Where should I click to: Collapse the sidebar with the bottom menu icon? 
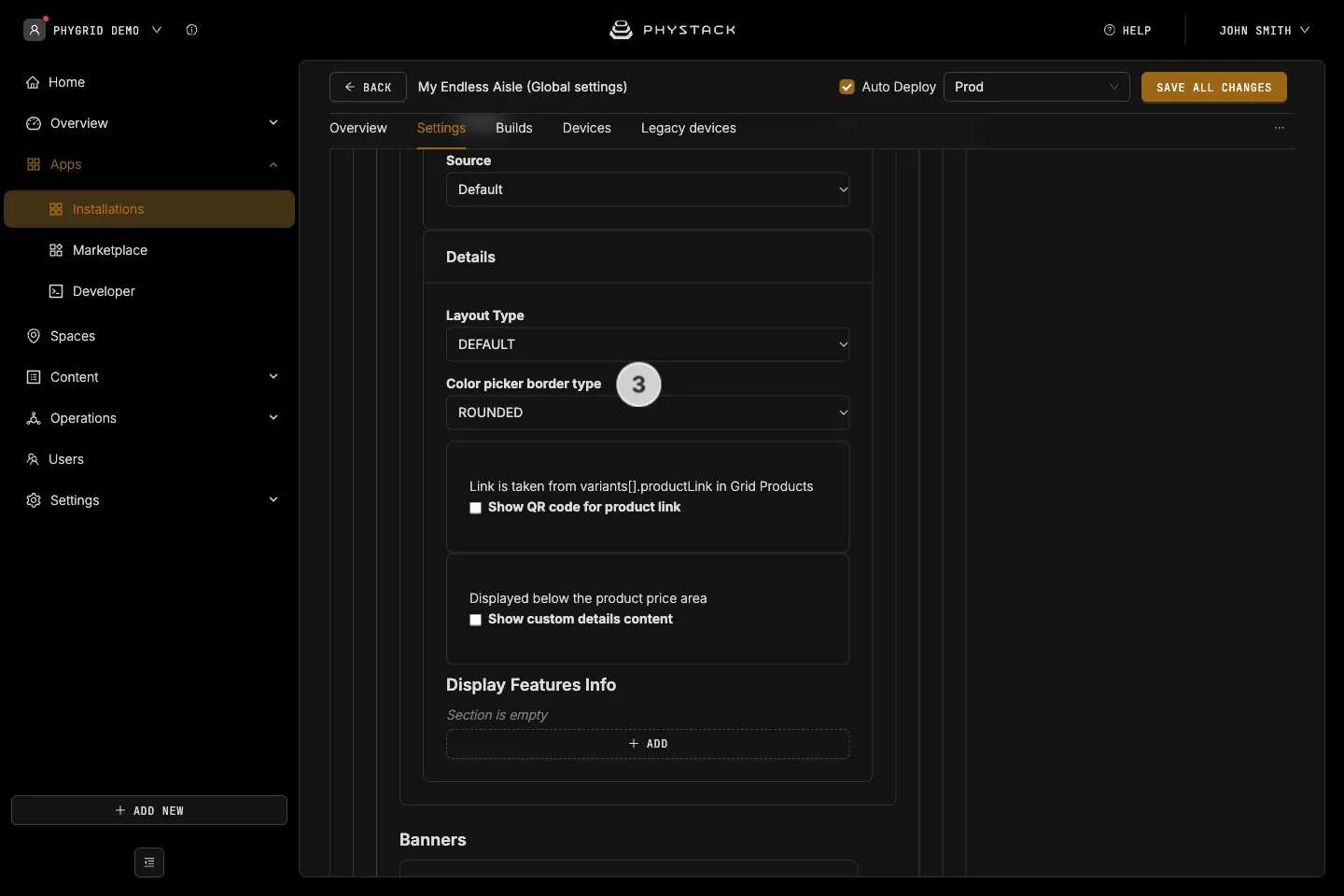pyautogui.click(x=149, y=862)
